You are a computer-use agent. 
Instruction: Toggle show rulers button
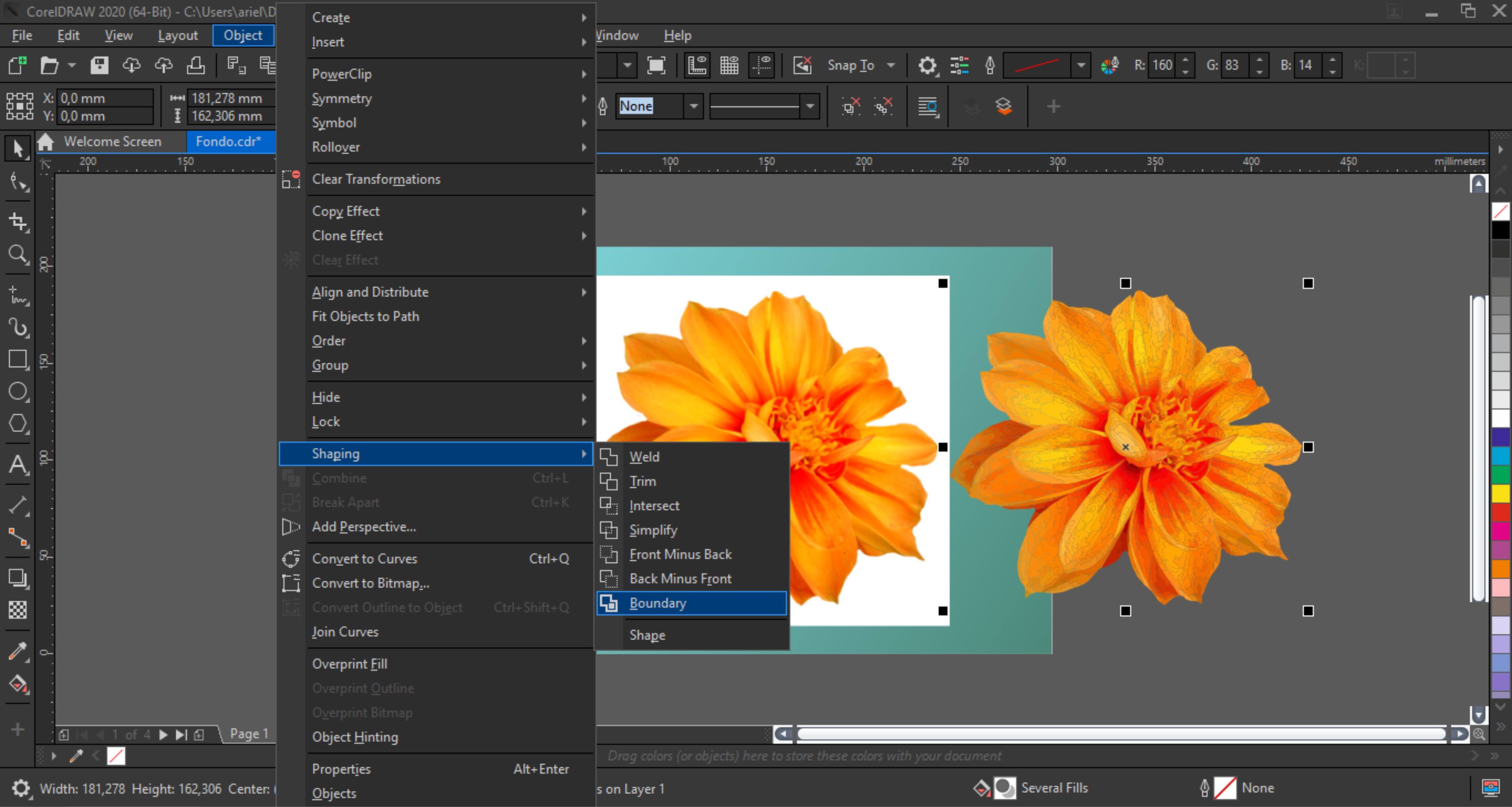[697, 65]
